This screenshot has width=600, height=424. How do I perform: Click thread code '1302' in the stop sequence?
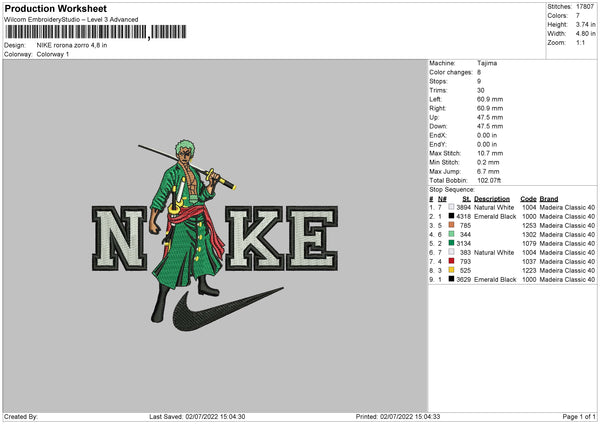pos(529,235)
